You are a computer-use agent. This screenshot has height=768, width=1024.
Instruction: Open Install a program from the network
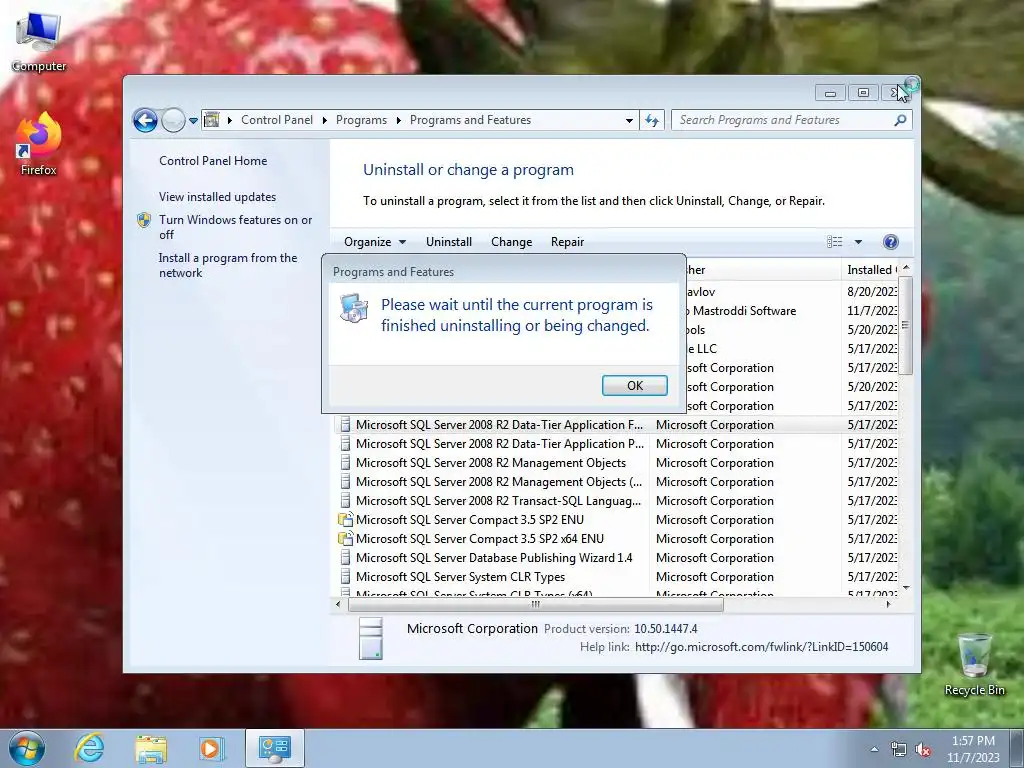(x=228, y=265)
